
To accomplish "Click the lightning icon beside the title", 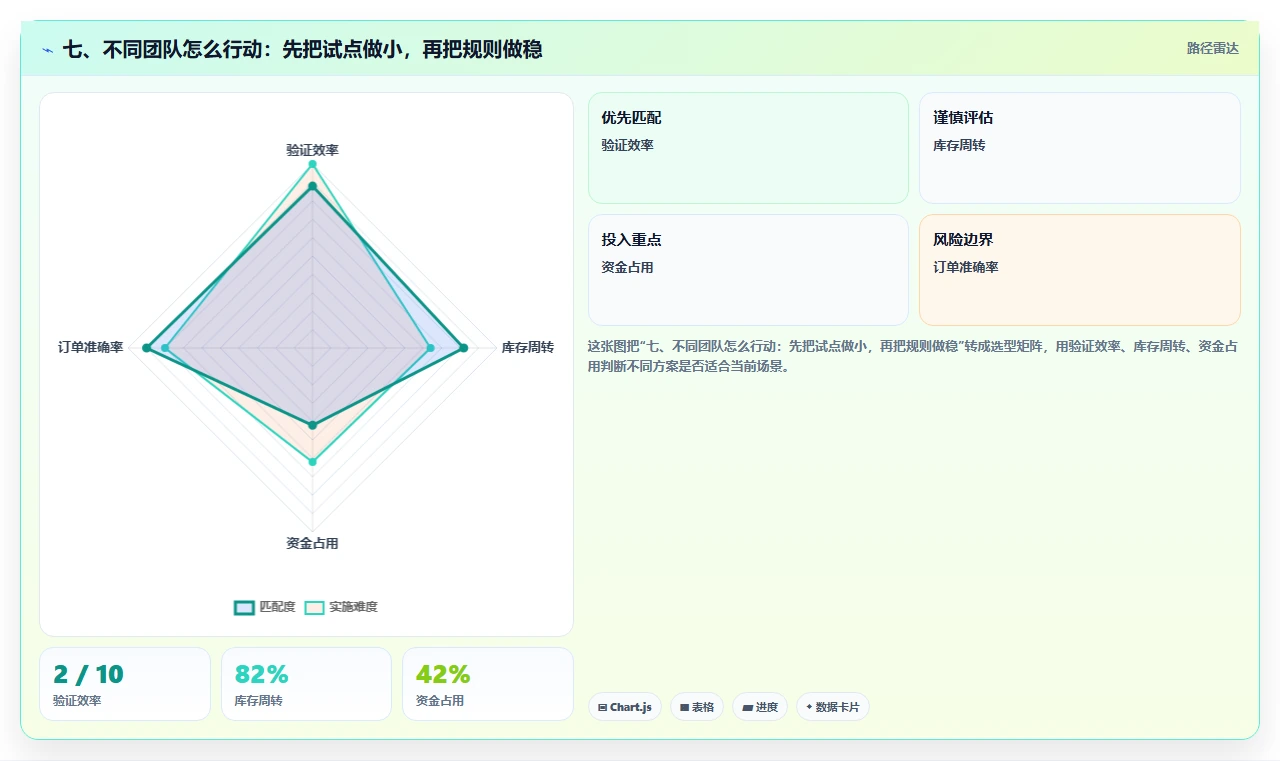I will (x=48, y=50).
